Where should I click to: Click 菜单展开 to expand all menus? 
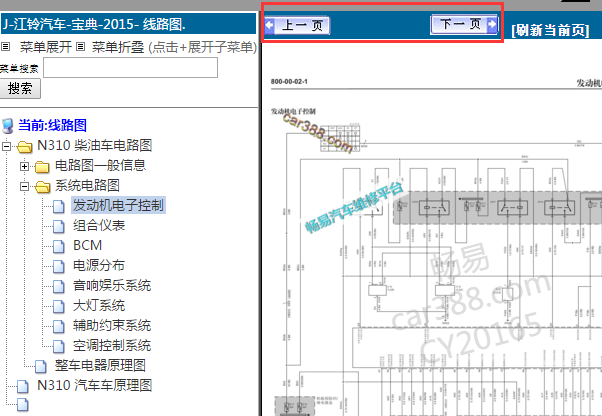pos(46,47)
